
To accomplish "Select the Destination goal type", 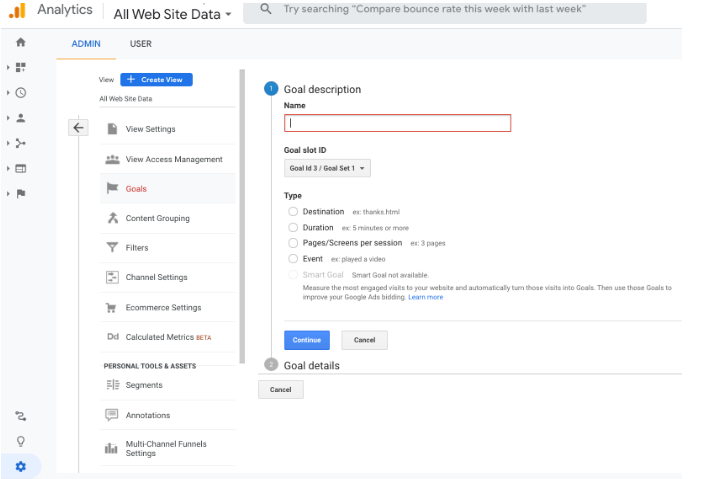I will pyautogui.click(x=293, y=212).
